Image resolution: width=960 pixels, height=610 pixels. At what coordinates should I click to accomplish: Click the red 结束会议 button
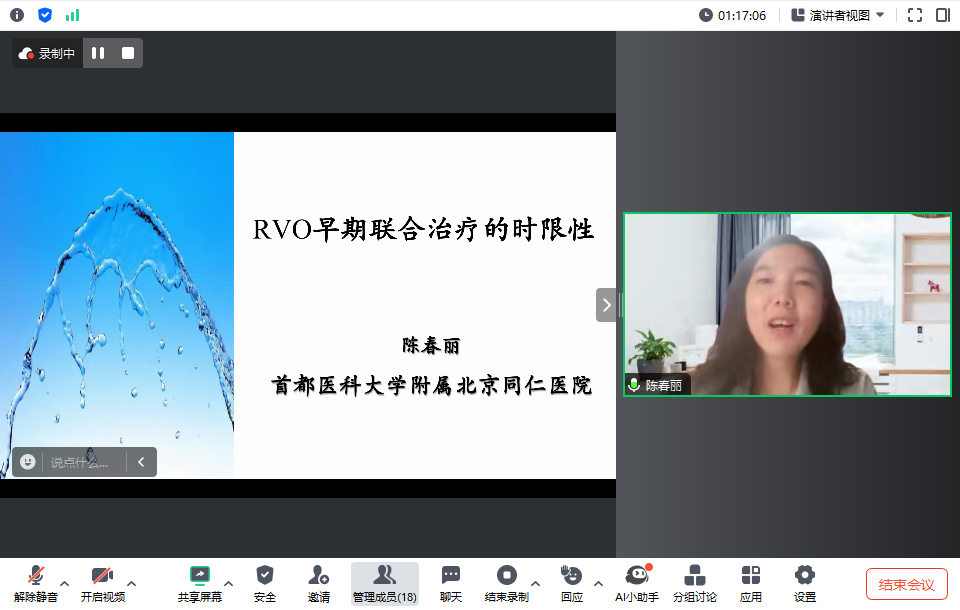[907, 584]
